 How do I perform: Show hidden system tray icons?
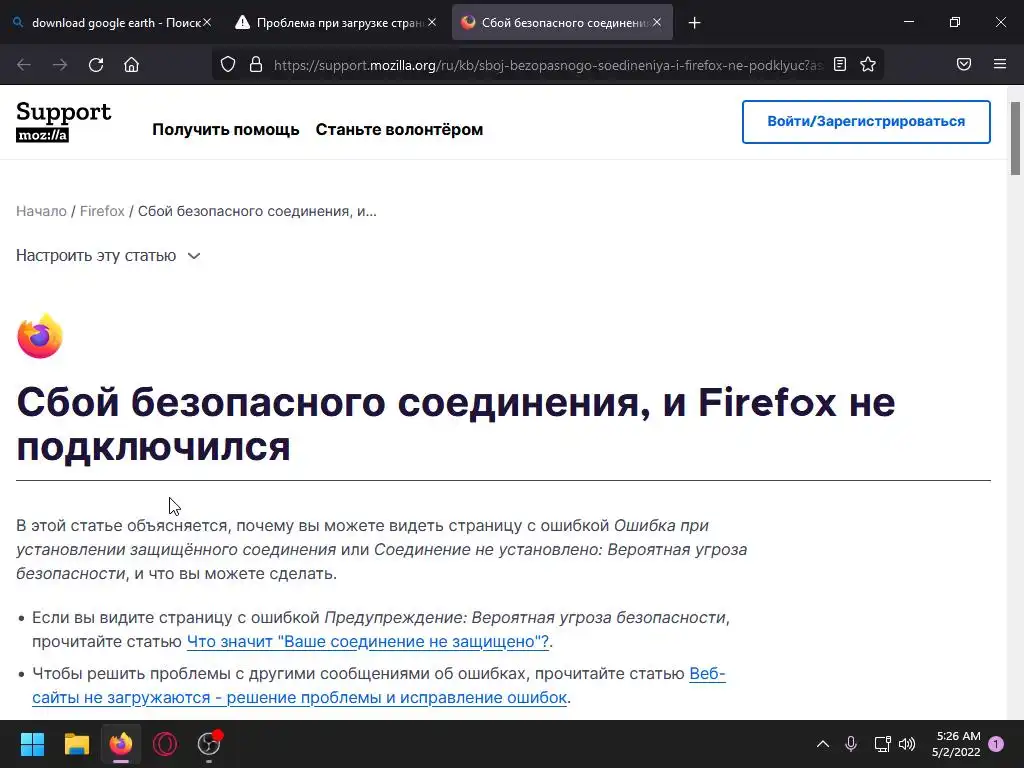coord(823,744)
